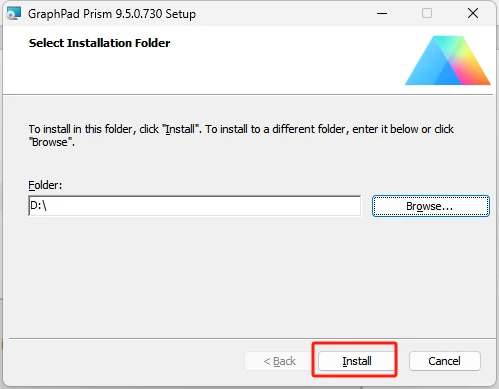499x389 pixels.
Task: Click the Select Installation Folder heading
Action: coord(99,43)
